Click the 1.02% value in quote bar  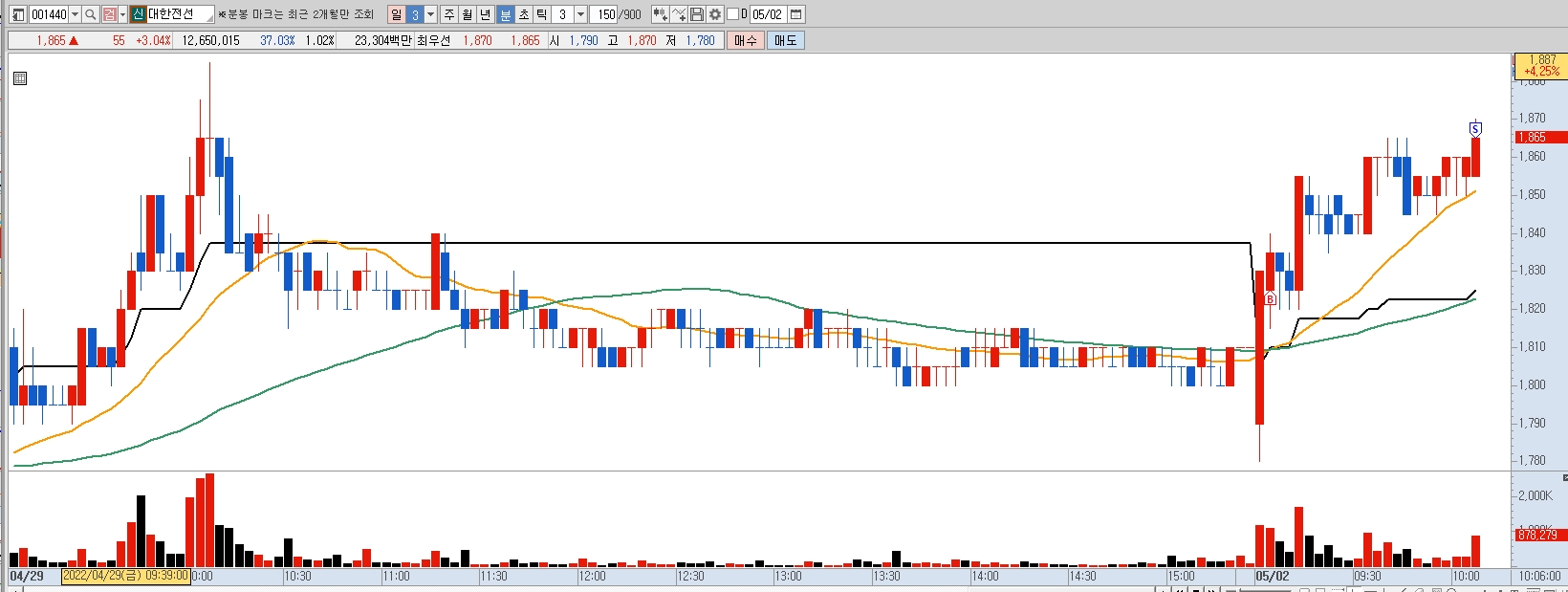(319, 40)
